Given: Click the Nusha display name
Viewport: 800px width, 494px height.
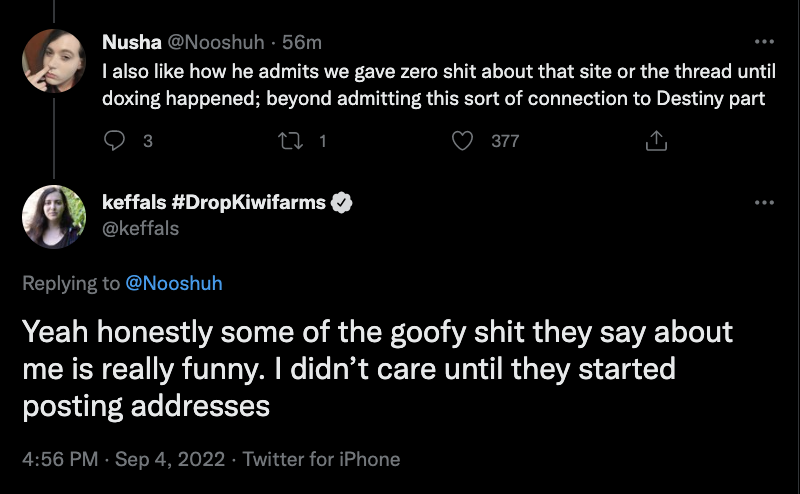Looking at the screenshot, I should point(132,42).
